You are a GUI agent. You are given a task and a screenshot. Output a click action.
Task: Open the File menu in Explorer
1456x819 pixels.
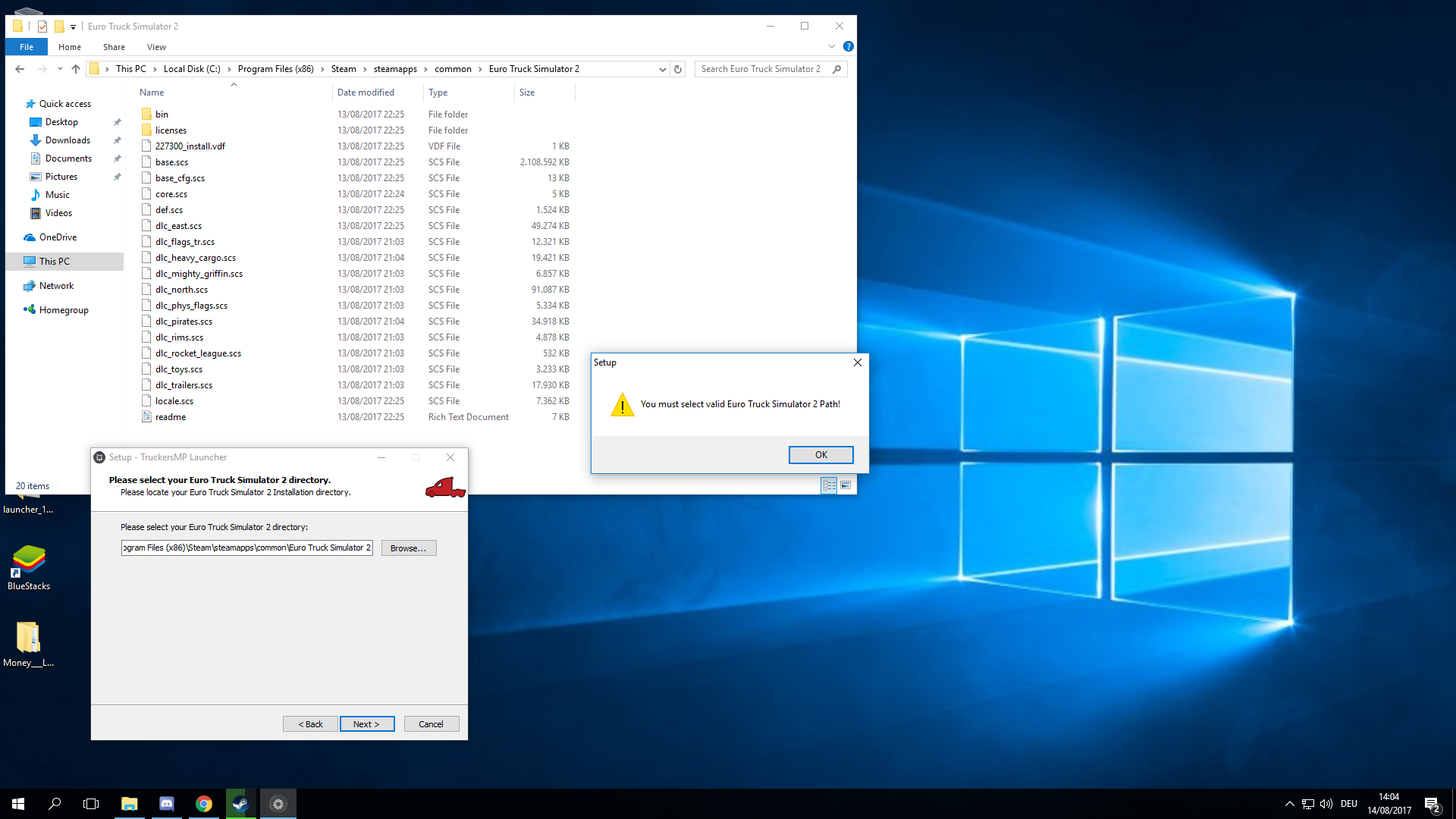point(26,46)
